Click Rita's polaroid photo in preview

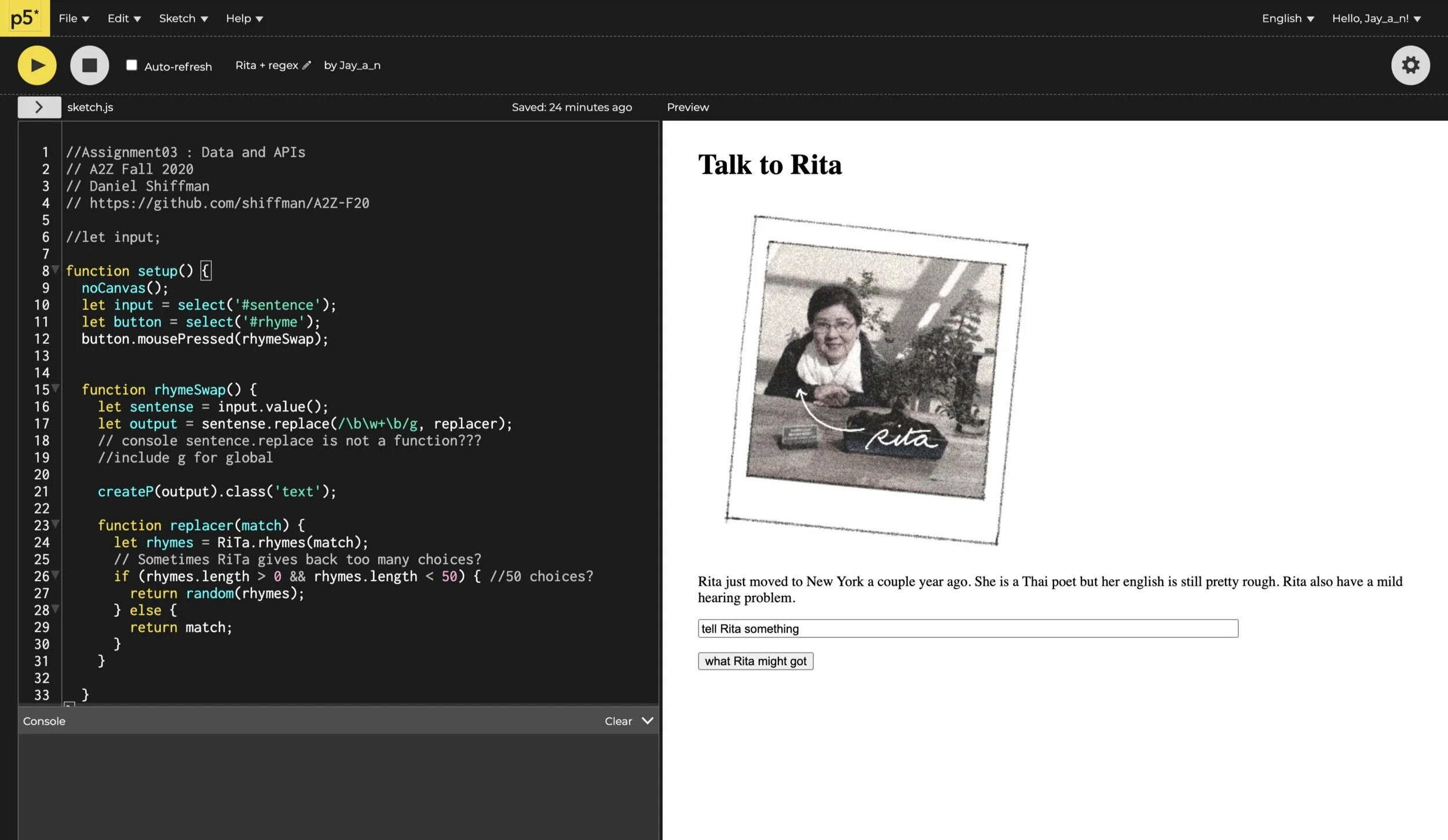(876, 379)
